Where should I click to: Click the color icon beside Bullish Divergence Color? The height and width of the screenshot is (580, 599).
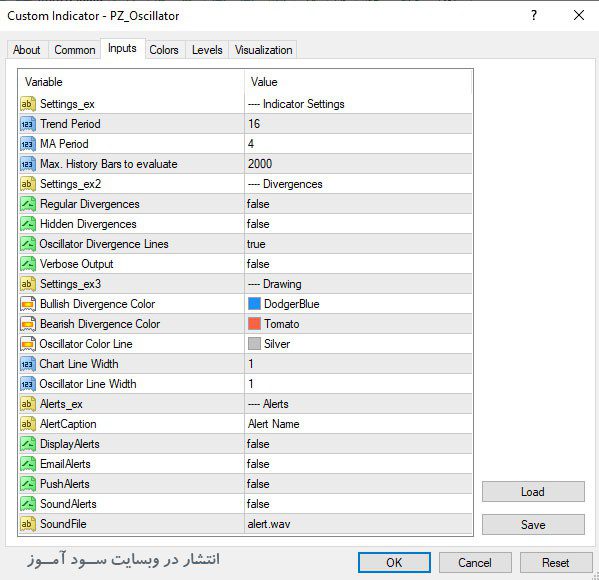pyautogui.click(x=28, y=304)
